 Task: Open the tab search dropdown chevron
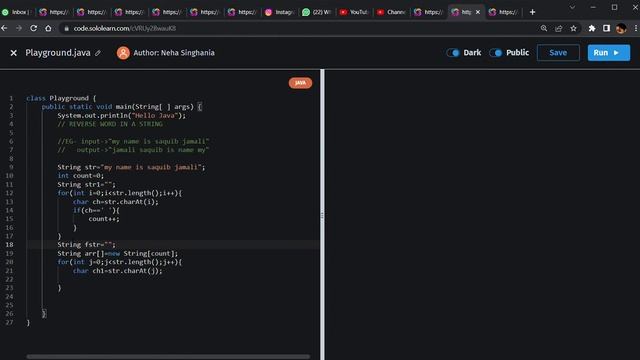coord(572,7)
